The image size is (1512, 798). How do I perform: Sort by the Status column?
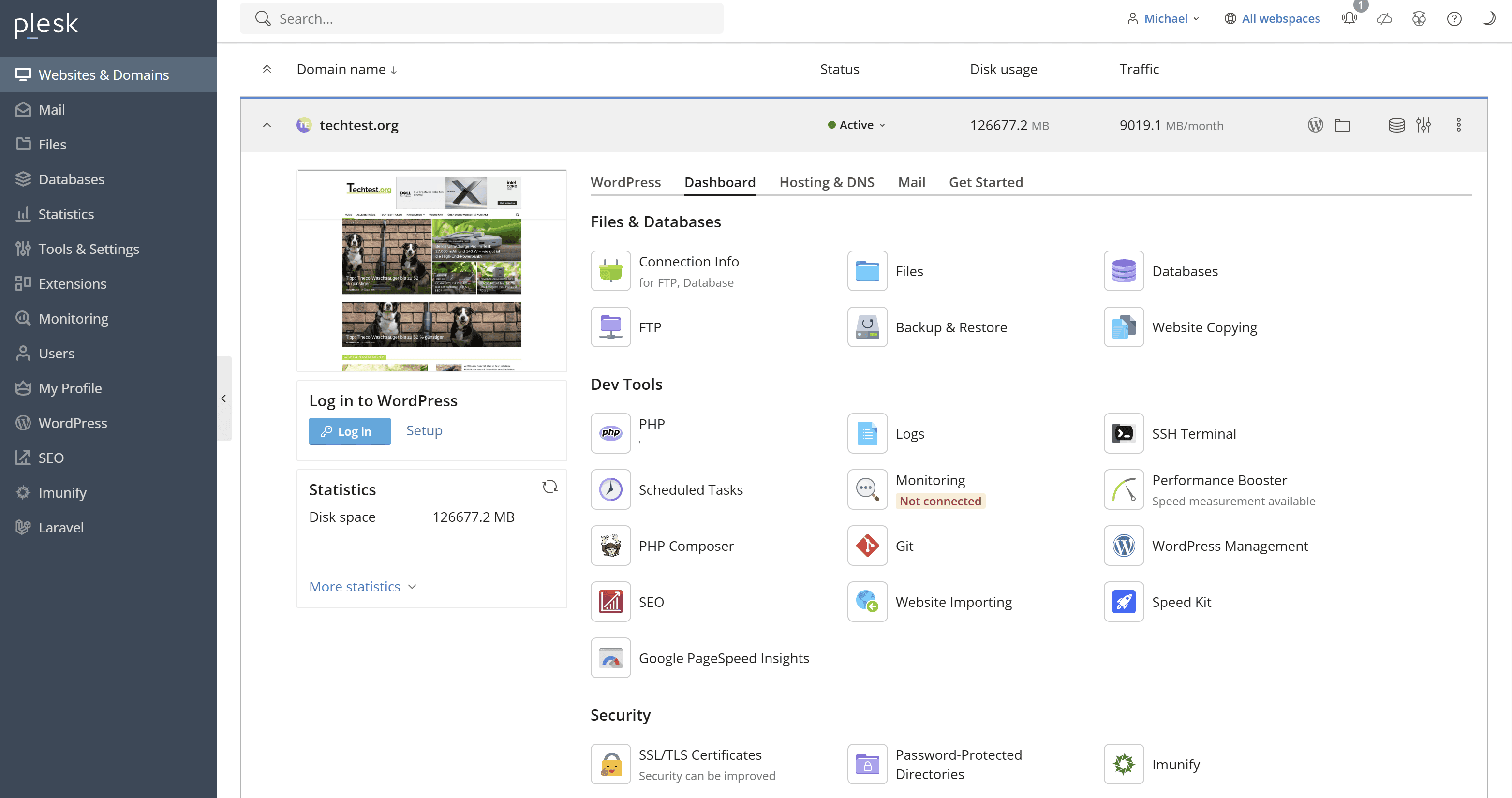(839, 69)
